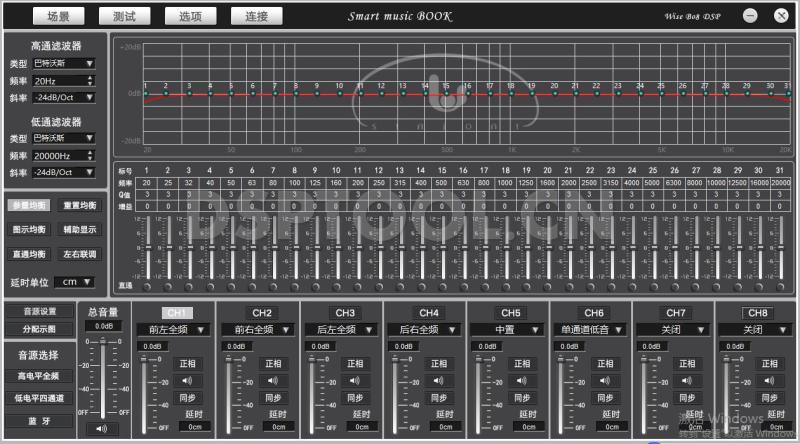This screenshot has height=444, width=800.
Task: Select the 蓝牙 Bluetooth source button
Action: click(39, 421)
